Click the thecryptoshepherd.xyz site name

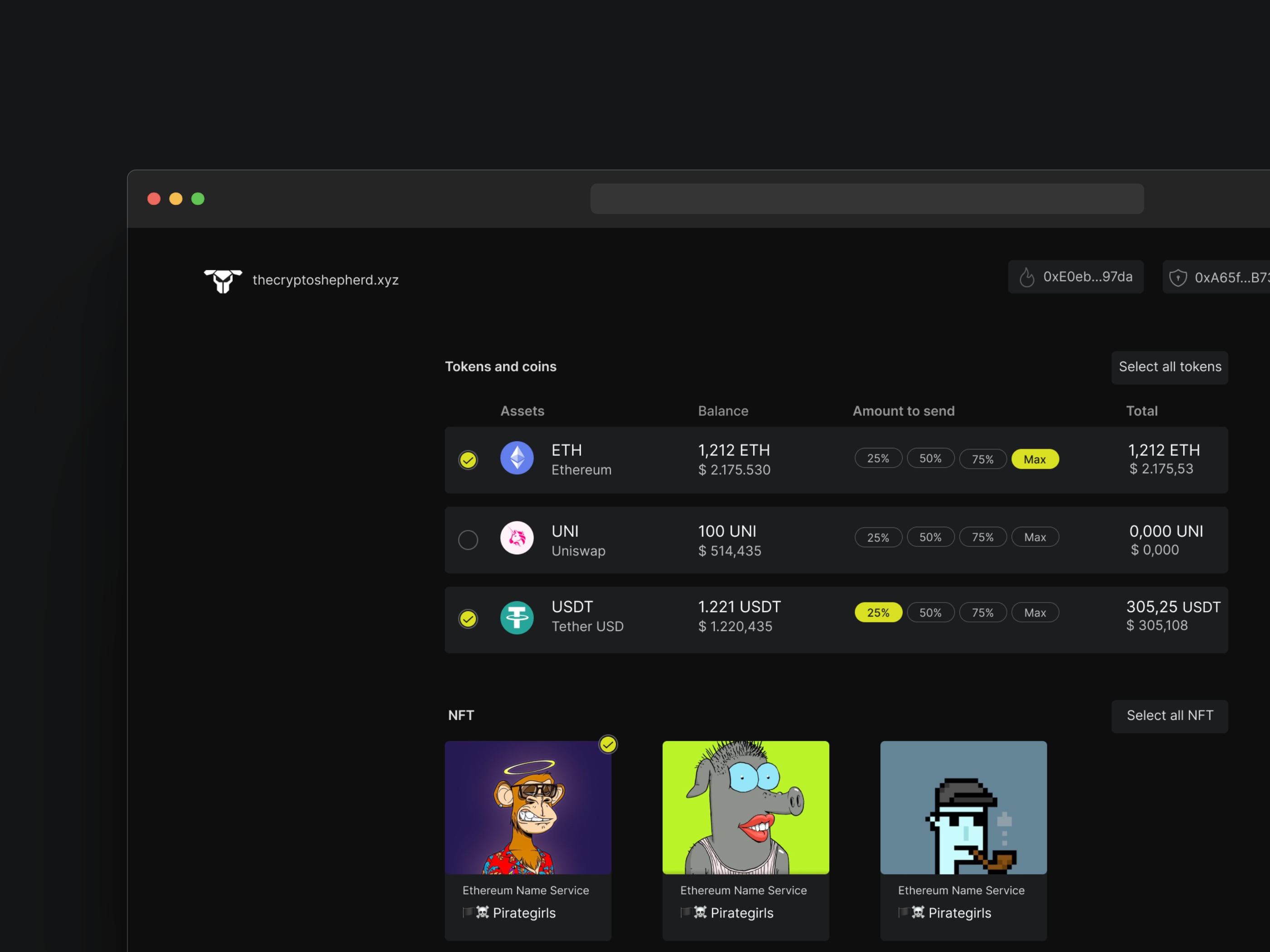pos(325,280)
